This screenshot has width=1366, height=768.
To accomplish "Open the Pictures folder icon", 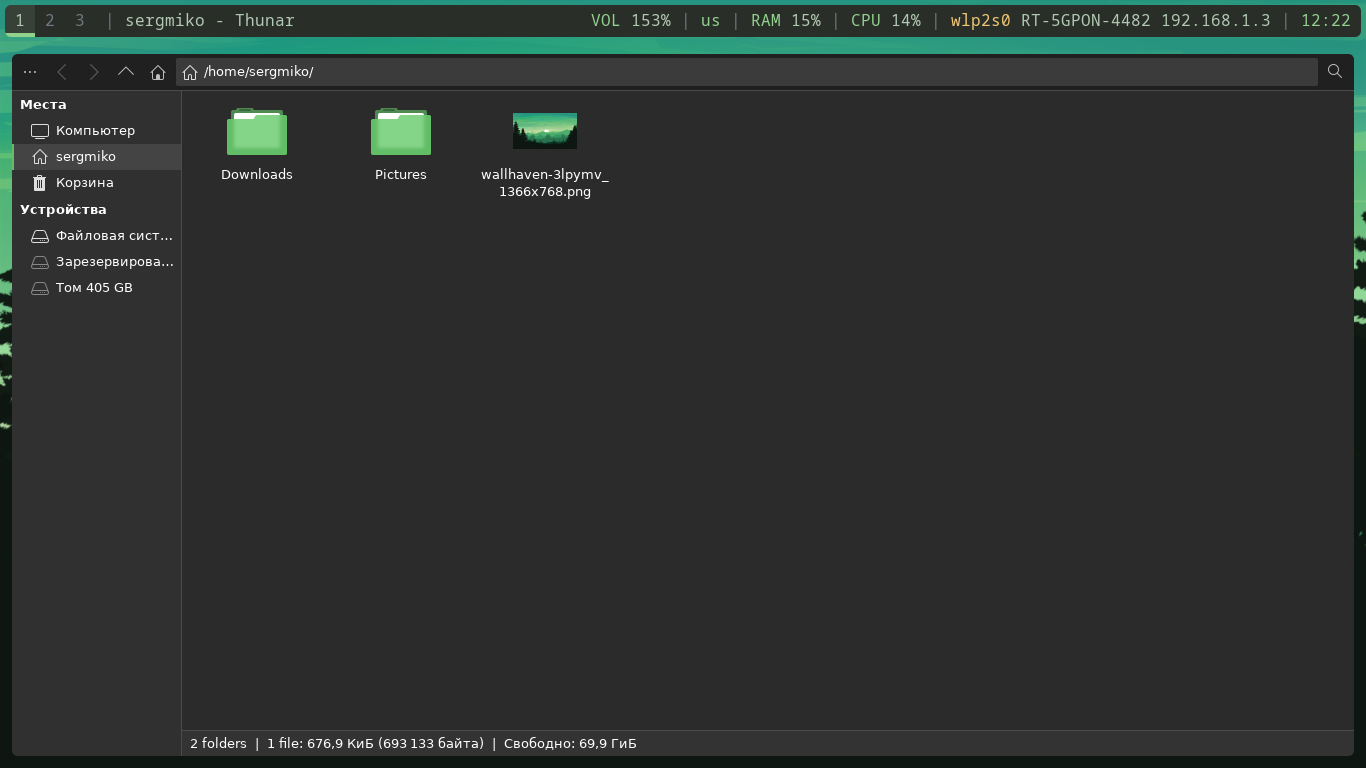I will pyautogui.click(x=401, y=133).
